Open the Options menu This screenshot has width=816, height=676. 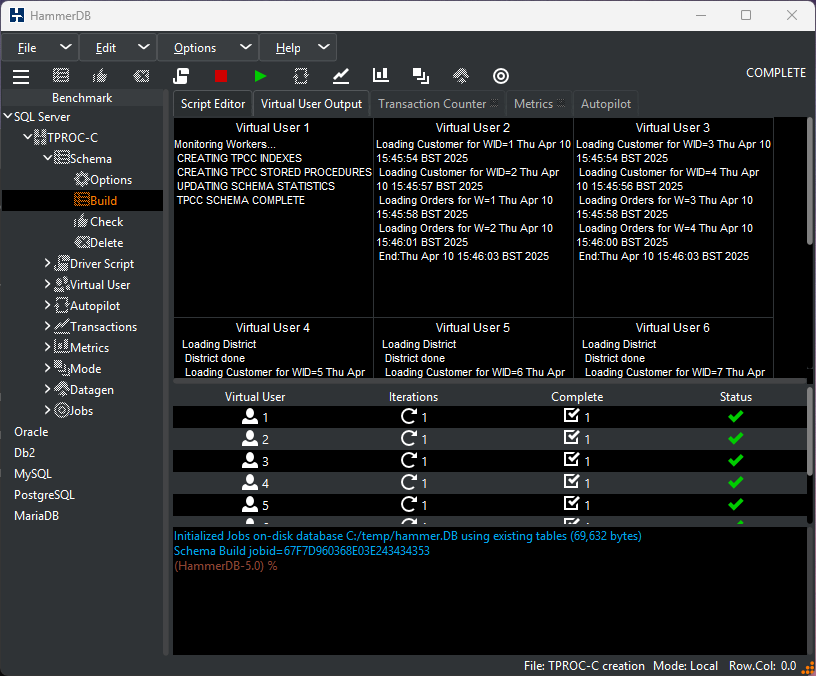click(x=208, y=48)
